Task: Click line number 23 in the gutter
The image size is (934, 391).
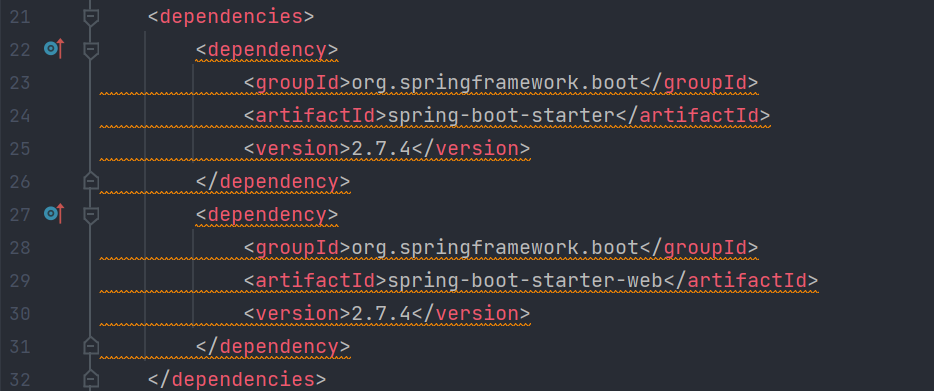Action: coord(20,82)
